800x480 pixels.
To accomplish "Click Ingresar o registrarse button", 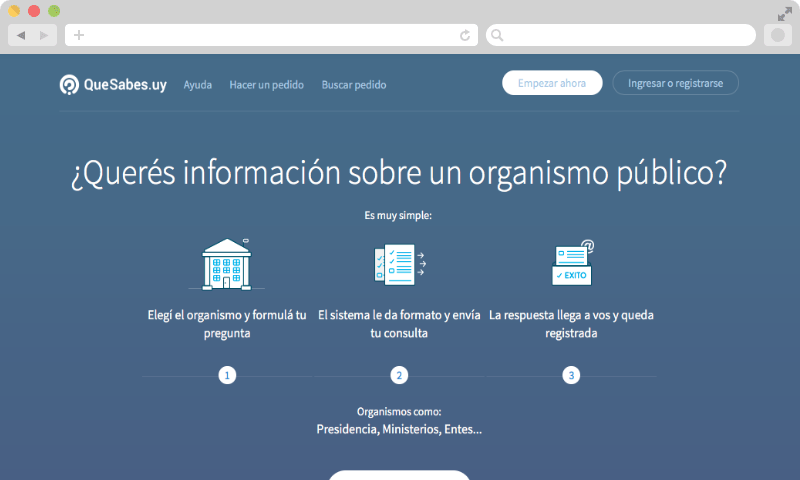I will [x=675, y=83].
